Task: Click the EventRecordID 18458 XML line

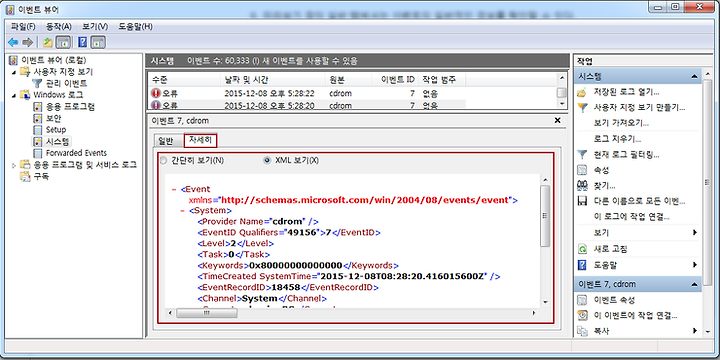Action: pyautogui.click(x=287, y=287)
